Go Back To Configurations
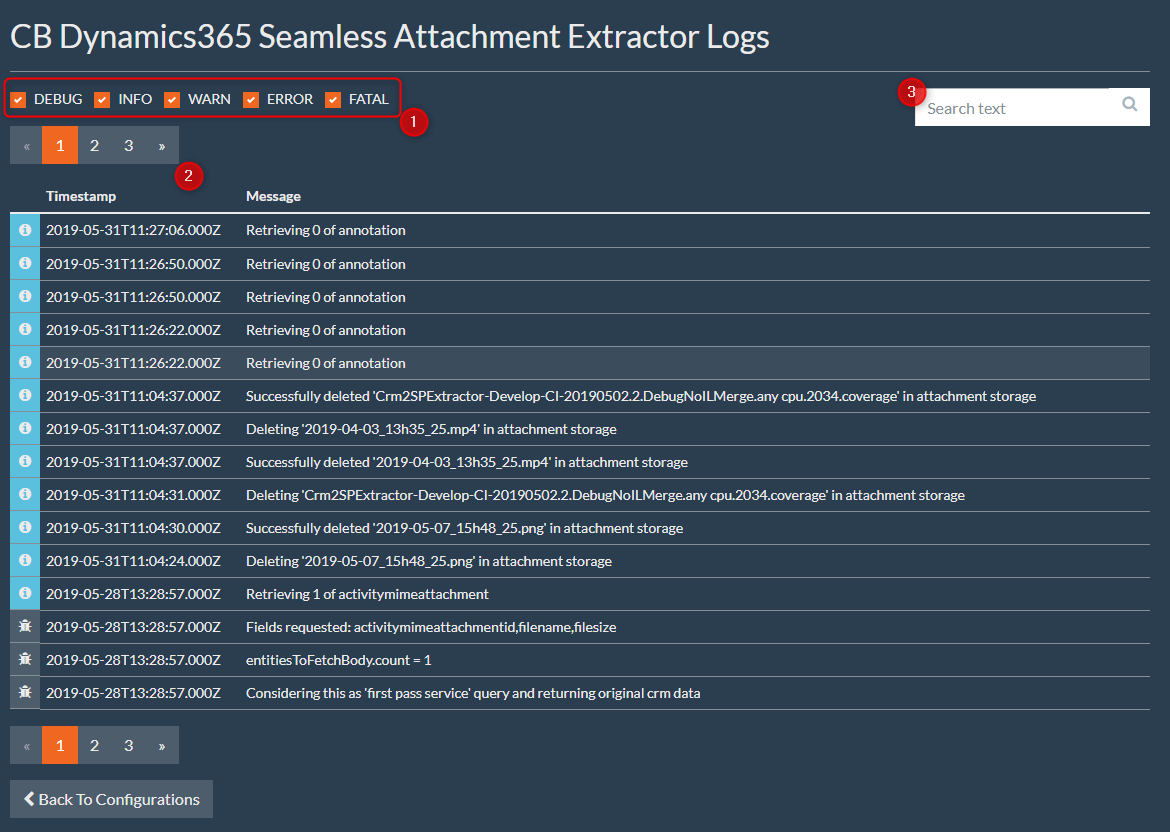1170x832 pixels. coord(111,799)
